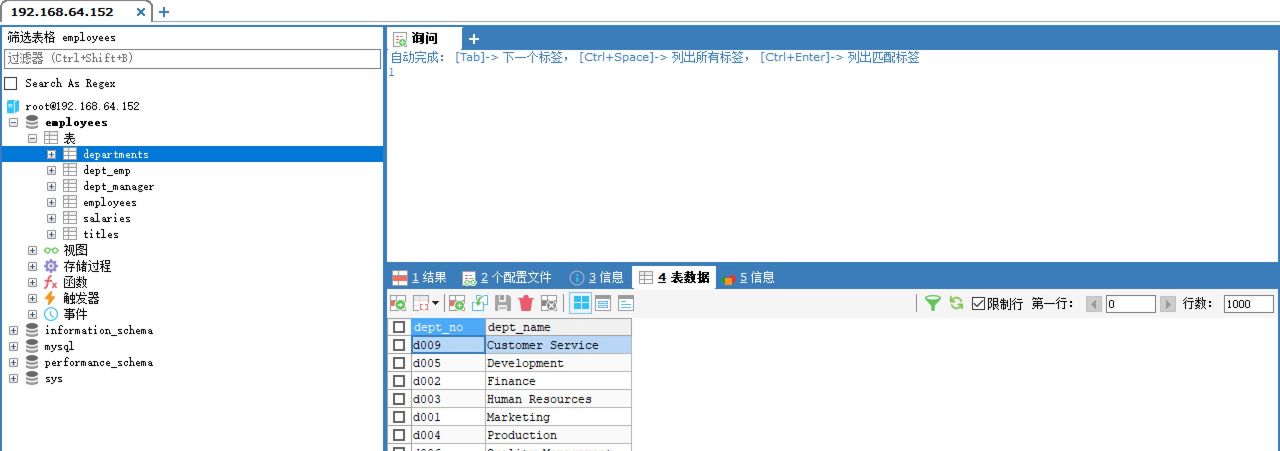Expand the mysql database node
Image resolution: width=1280 pixels, height=451 pixels.
click(x=13, y=346)
